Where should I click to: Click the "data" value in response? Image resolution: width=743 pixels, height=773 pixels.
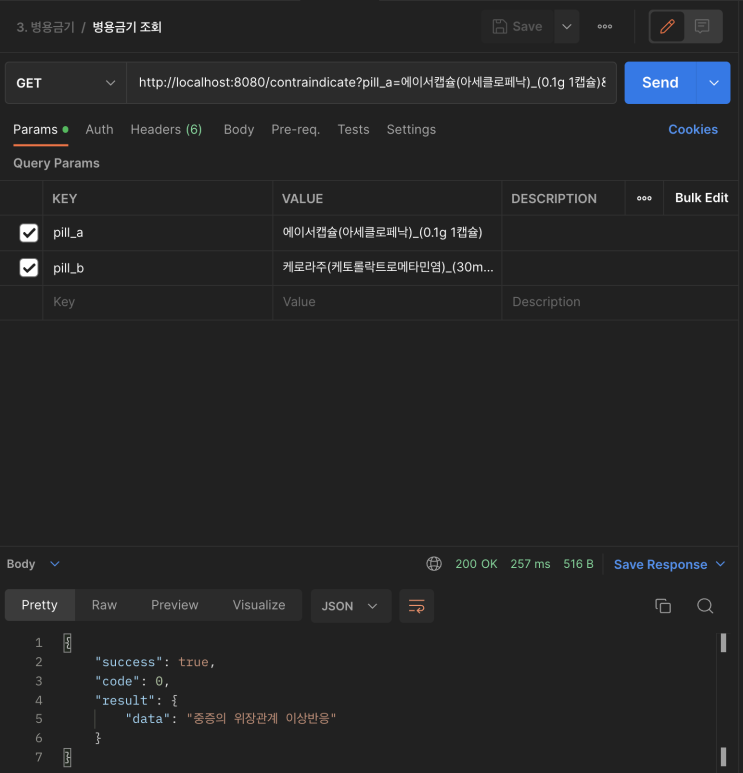coord(261,718)
